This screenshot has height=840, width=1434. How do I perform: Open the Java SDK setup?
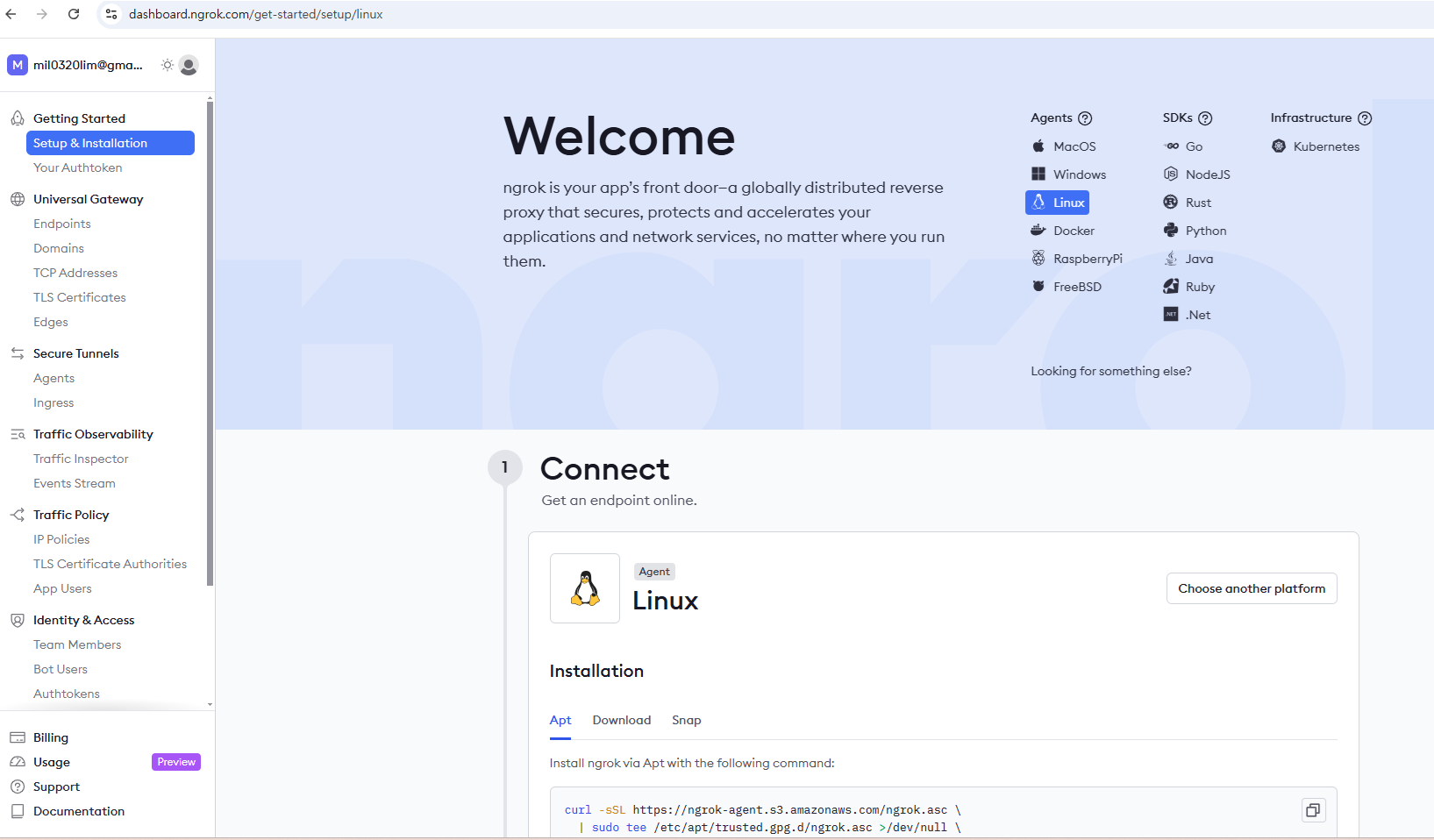point(1188,259)
